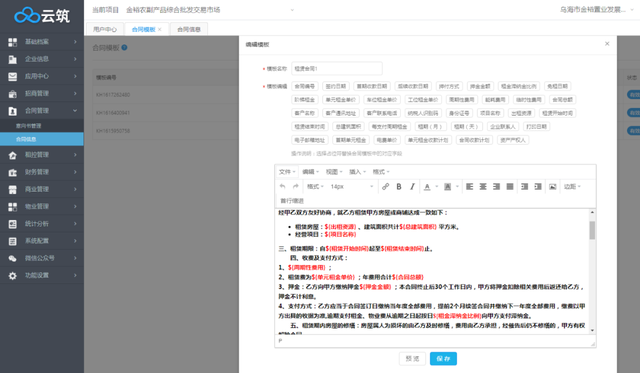Open the 边距 margin dropdown
Image resolution: width=640 pixels, height=373 pixels.
pos(572,186)
